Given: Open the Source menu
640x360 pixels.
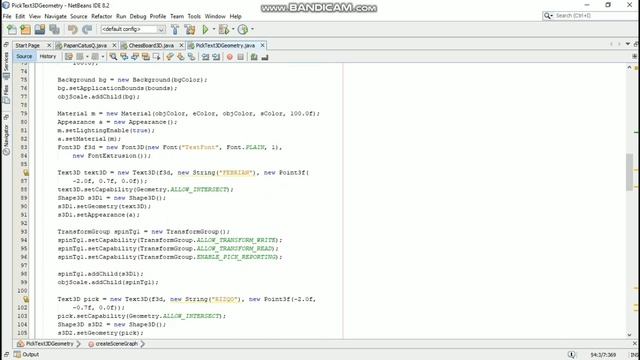Looking at the screenshot, I should click(79, 16).
